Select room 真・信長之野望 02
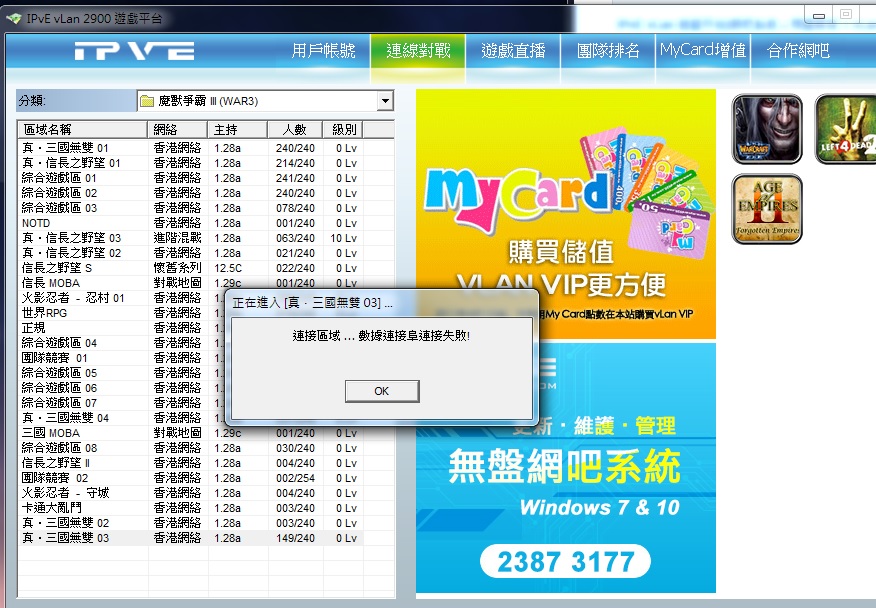This screenshot has height=608, width=876. 191,253
